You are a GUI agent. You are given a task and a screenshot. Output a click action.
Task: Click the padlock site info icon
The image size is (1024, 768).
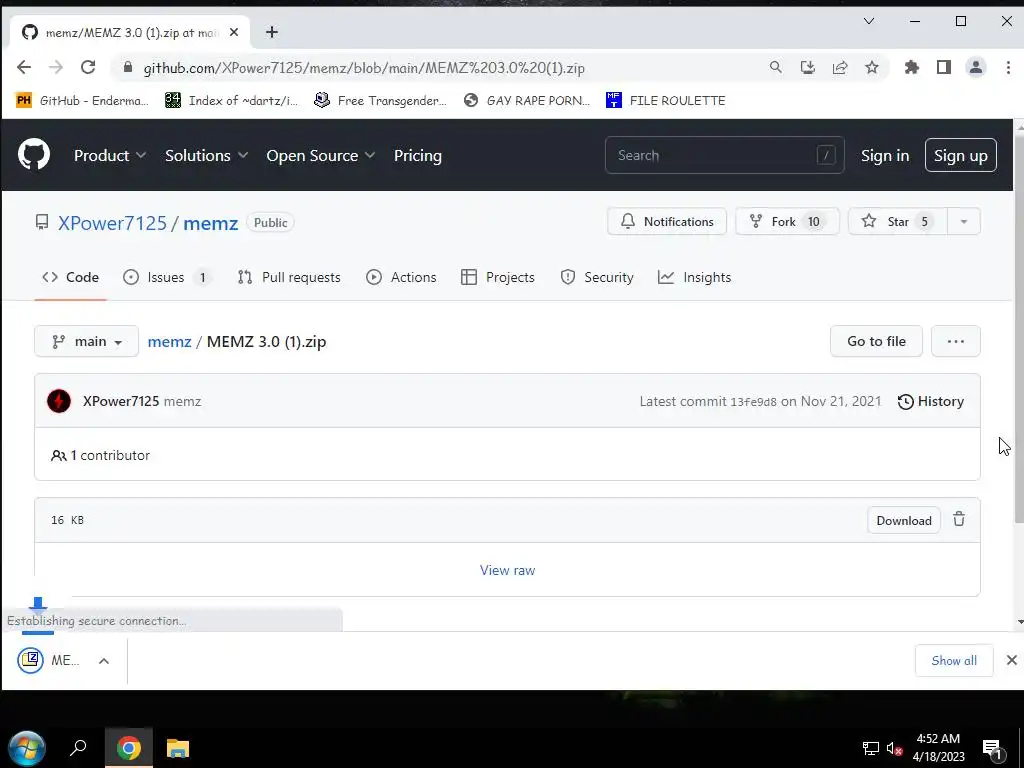128,67
